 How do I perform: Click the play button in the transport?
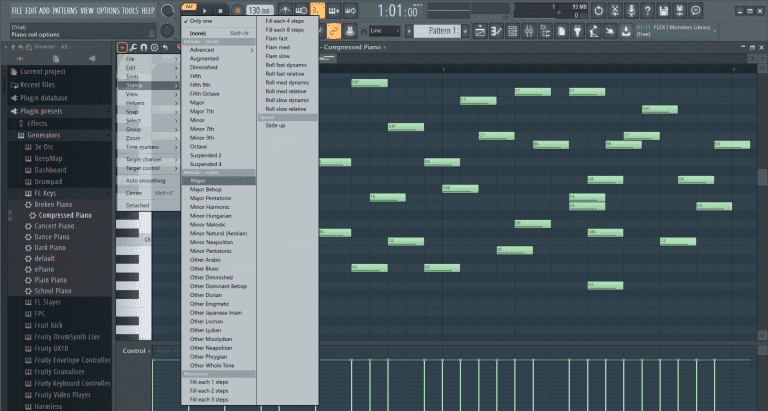coord(205,11)
